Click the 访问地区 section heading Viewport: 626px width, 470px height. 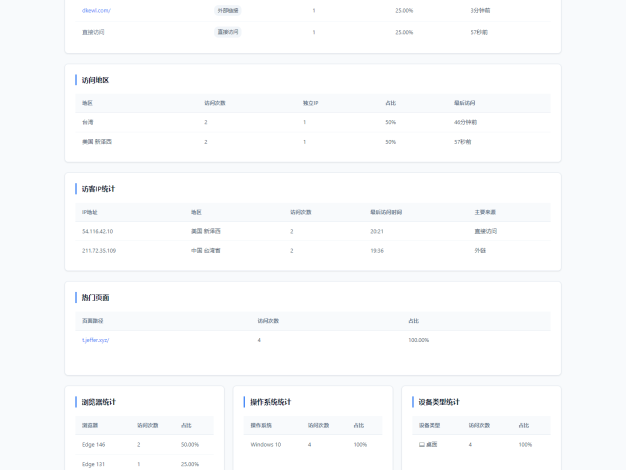[x=95, y=80]
